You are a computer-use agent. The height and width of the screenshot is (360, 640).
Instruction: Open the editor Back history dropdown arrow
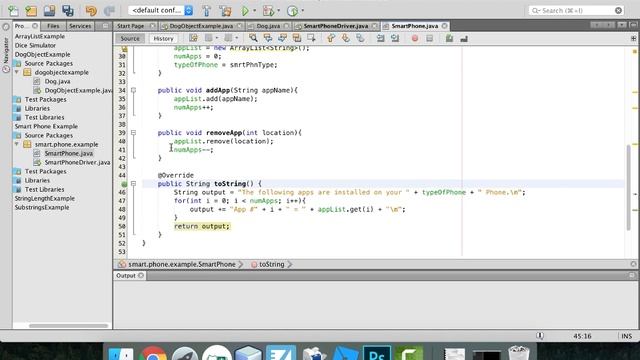pyautogui.click(x=216, y=38)
